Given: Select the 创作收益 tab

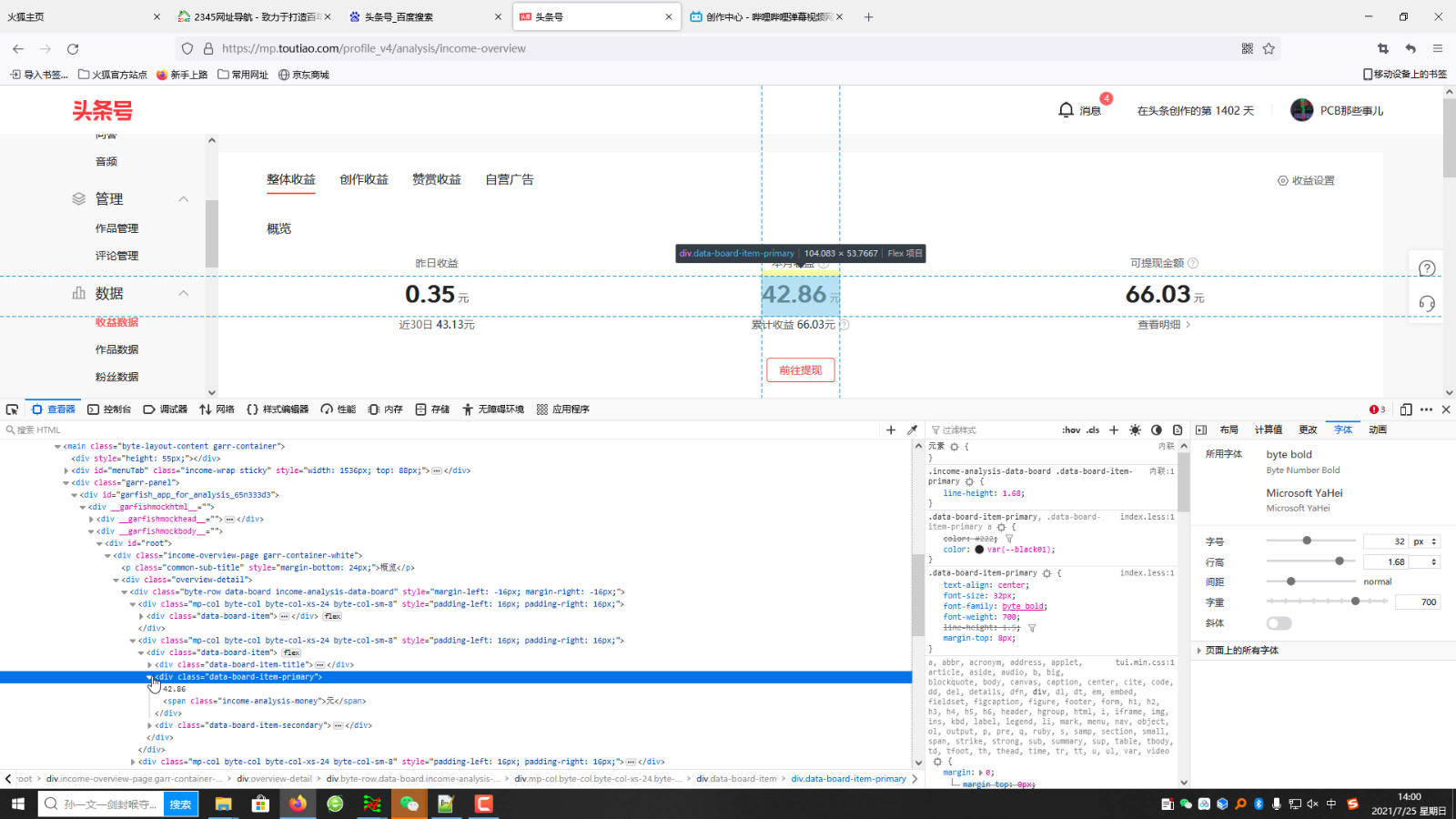Looking at the screenshot, I should [364, 179].
